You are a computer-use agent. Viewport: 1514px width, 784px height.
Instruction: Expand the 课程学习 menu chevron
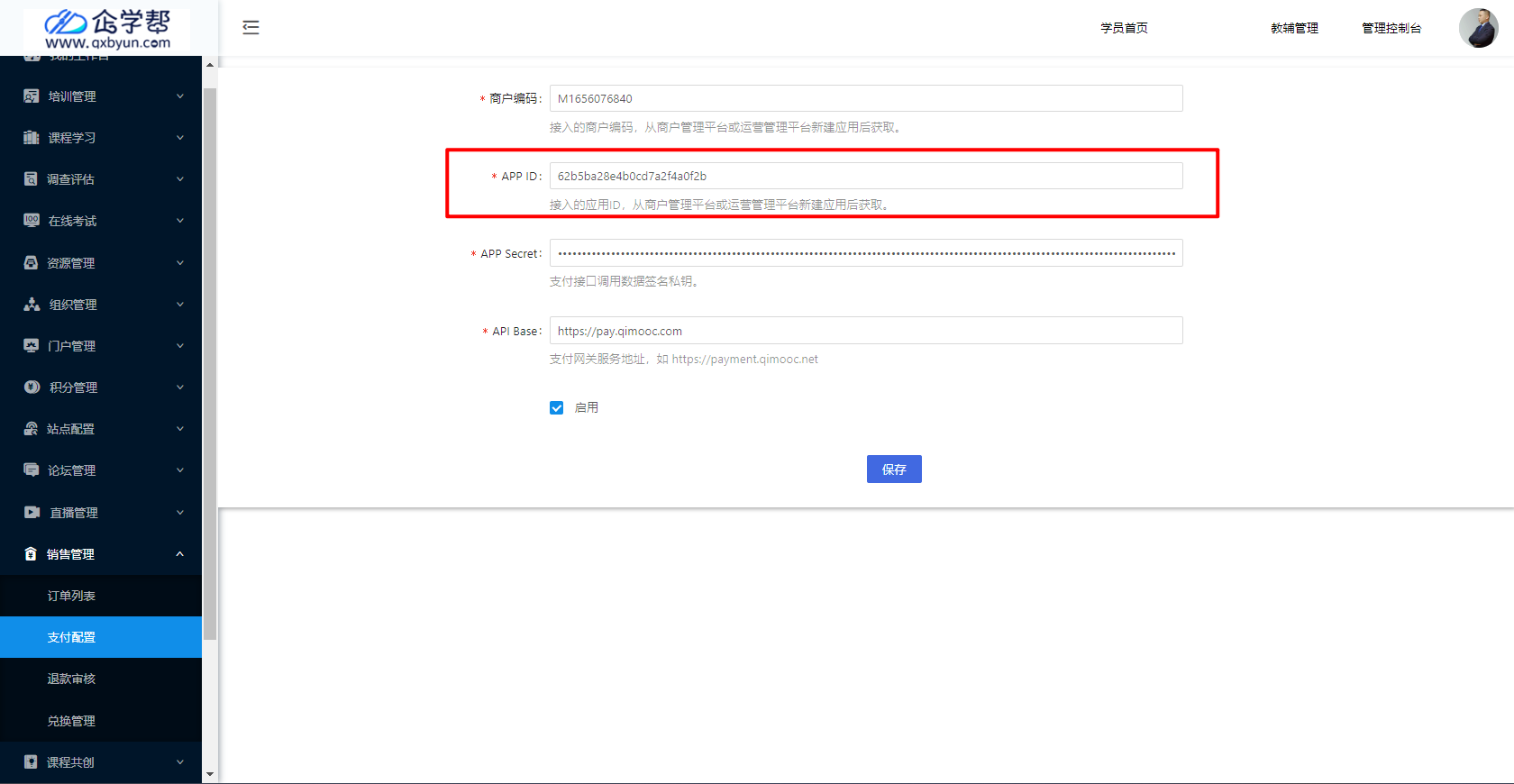(180, 138)
